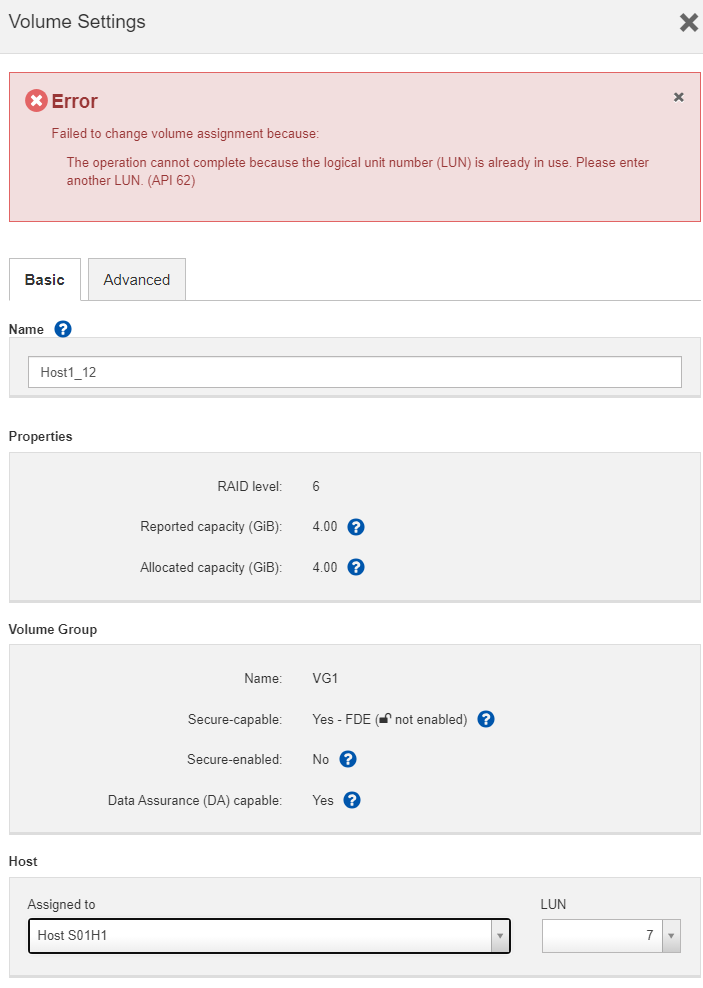Click the help icon next to Name
This screenshot has width=703, height=988.
click(64, 328)
